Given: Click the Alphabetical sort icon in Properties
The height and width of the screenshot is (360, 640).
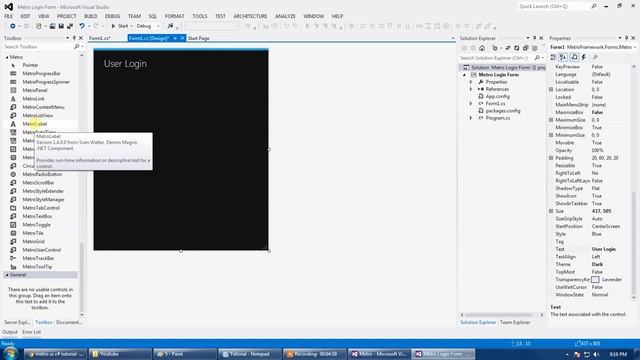Looking at the screenshot, I should (563, 57).
